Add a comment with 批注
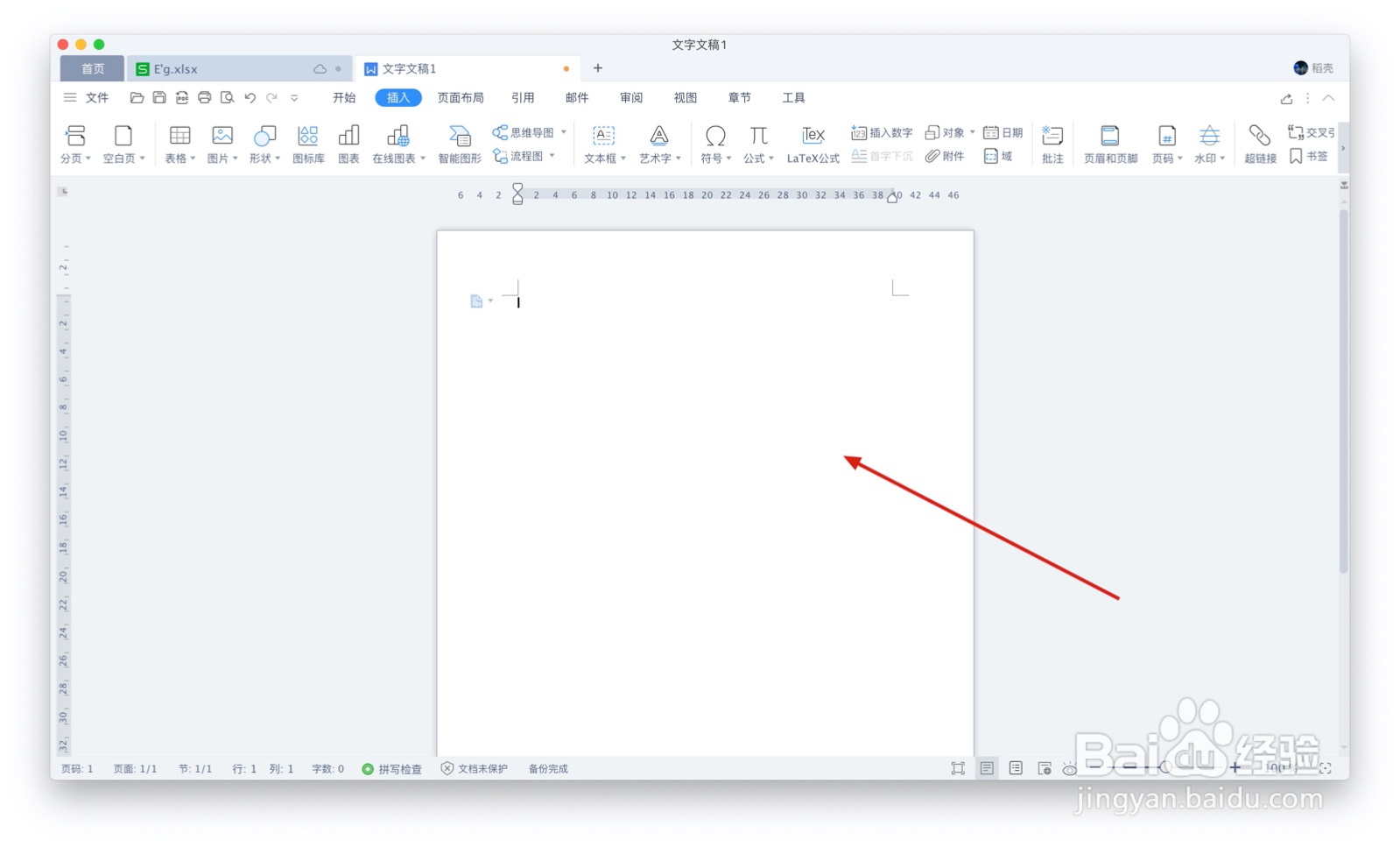 1052,145
